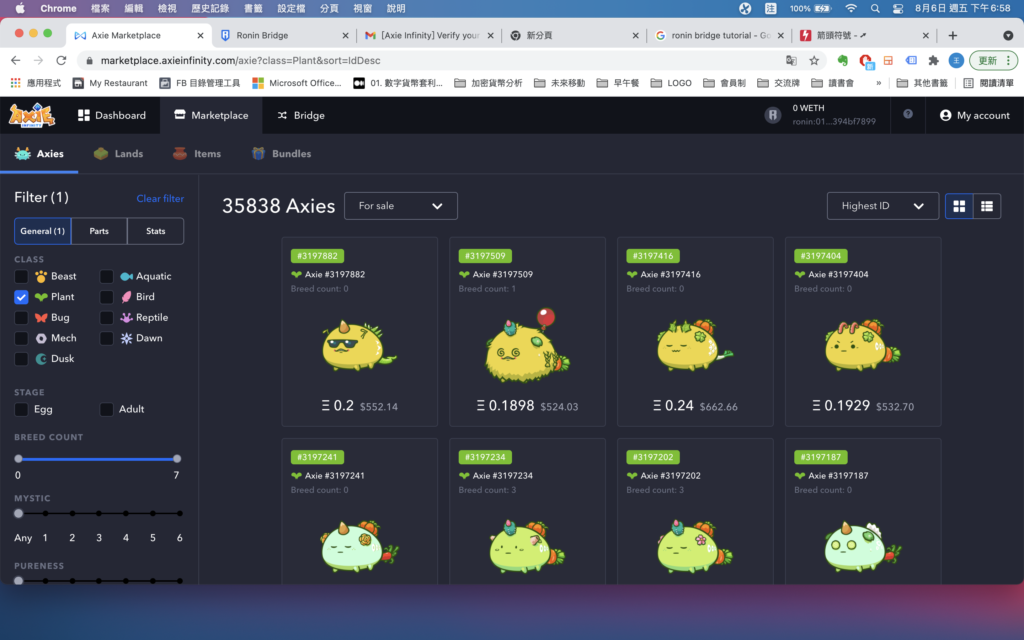Switch to the Bundles tab
Screen dimensions: 1024x640
tap(281, 153)
